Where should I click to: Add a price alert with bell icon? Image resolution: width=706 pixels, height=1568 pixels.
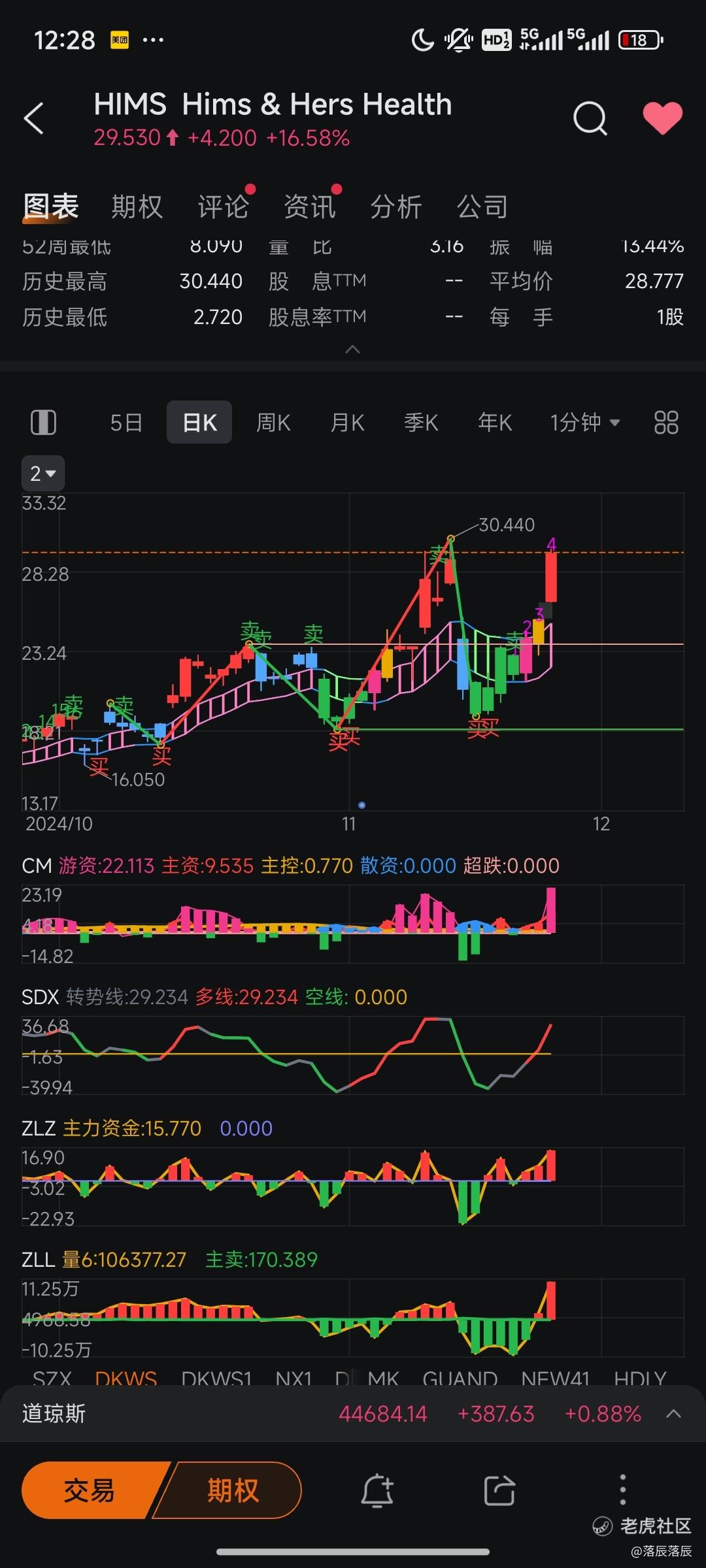click(378, 1491)
